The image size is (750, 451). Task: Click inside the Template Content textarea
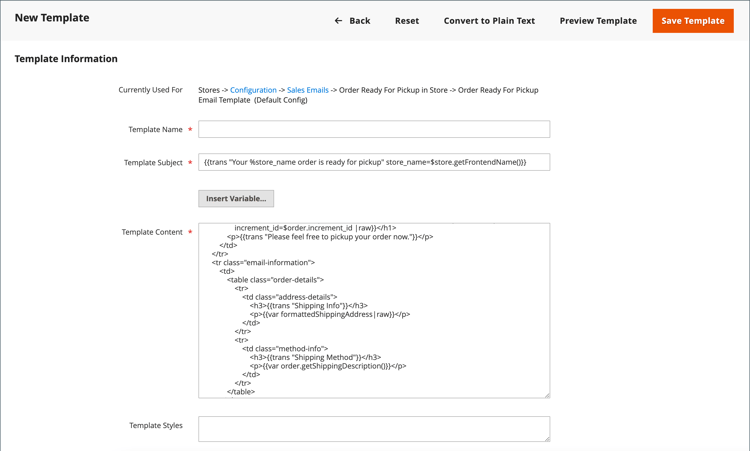click(374, 310)
